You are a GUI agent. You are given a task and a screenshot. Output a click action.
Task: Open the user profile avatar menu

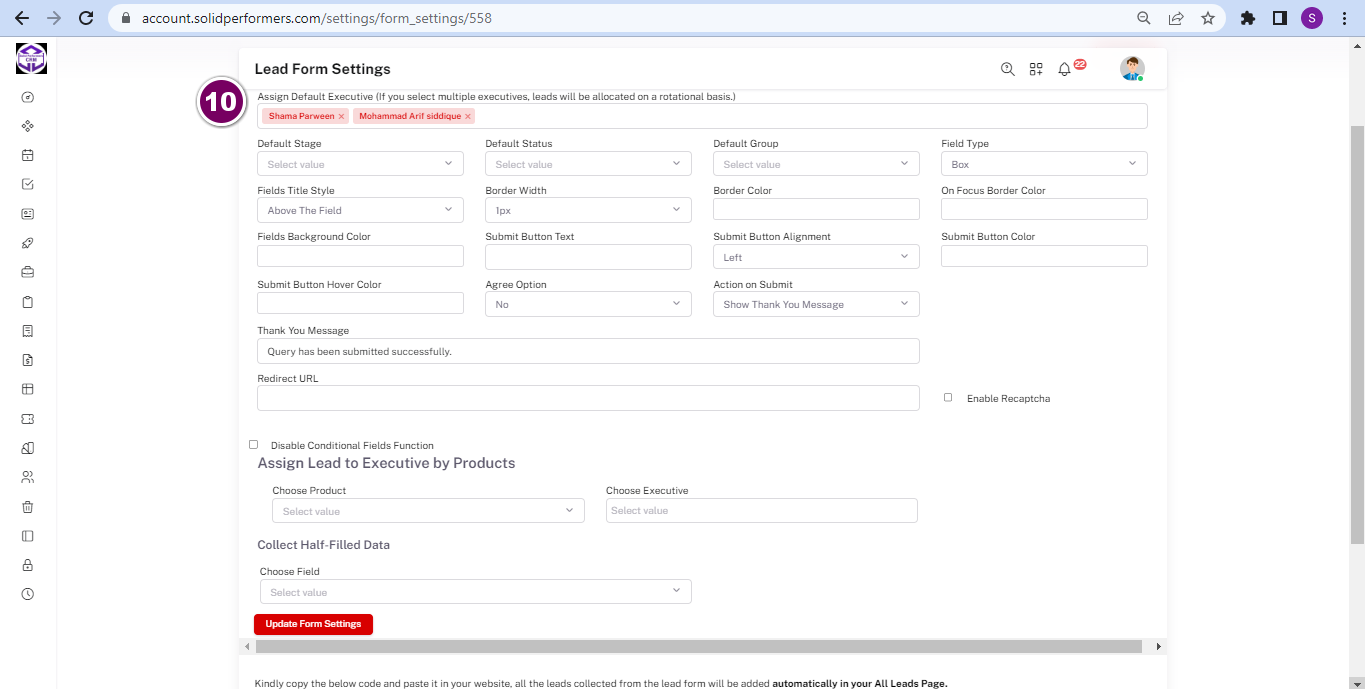(1132, 69)
